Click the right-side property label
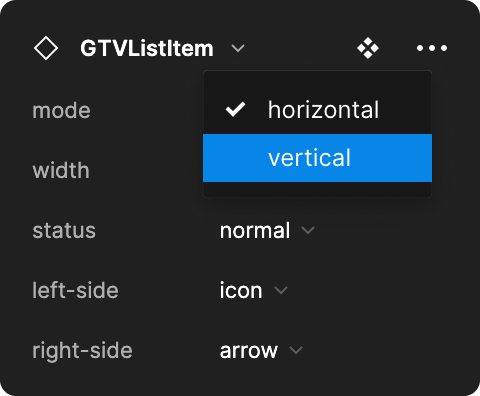Screen dimensions: 480x396 click(x=82, y=351)
